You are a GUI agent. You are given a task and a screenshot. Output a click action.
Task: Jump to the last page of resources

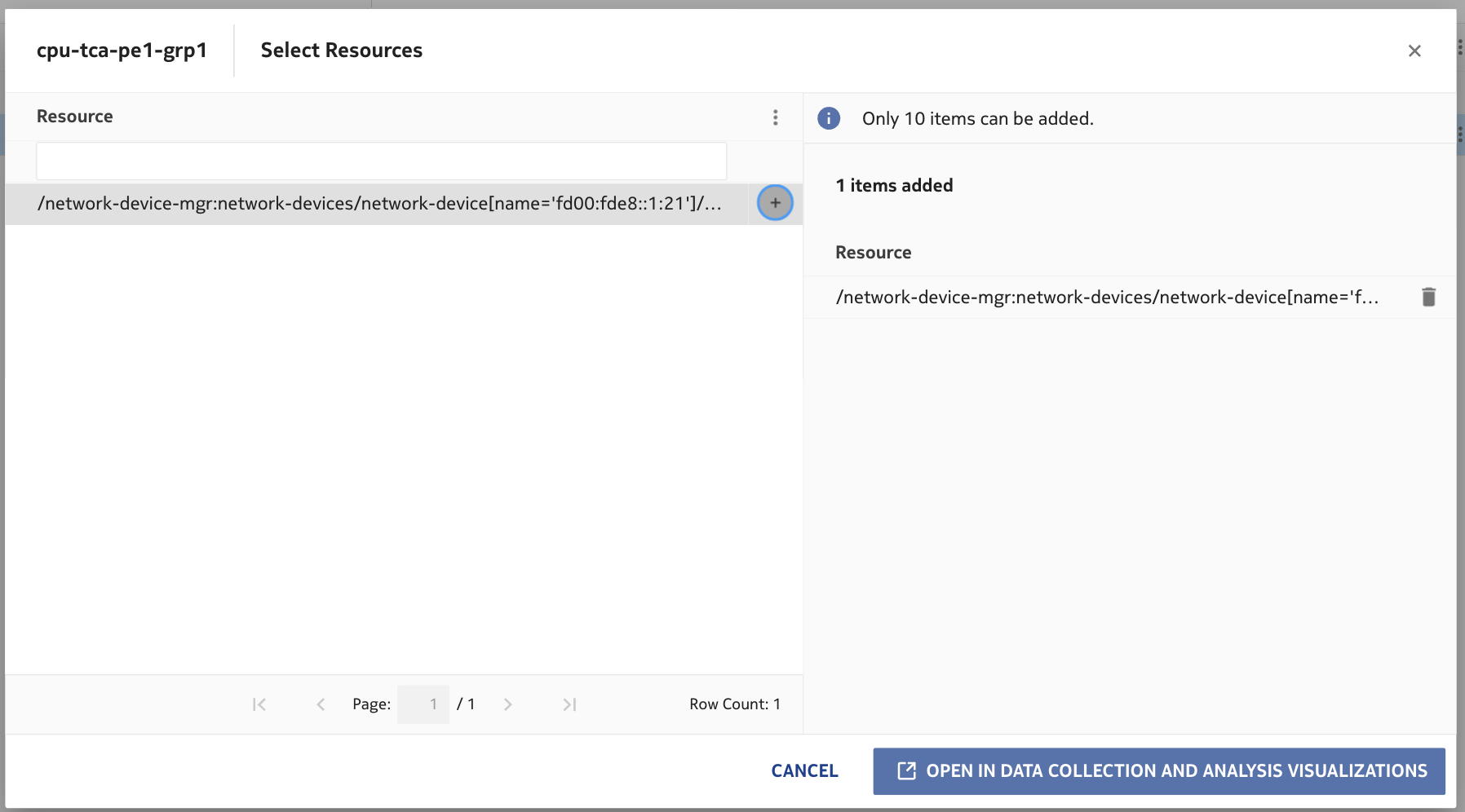pos(569,704)
